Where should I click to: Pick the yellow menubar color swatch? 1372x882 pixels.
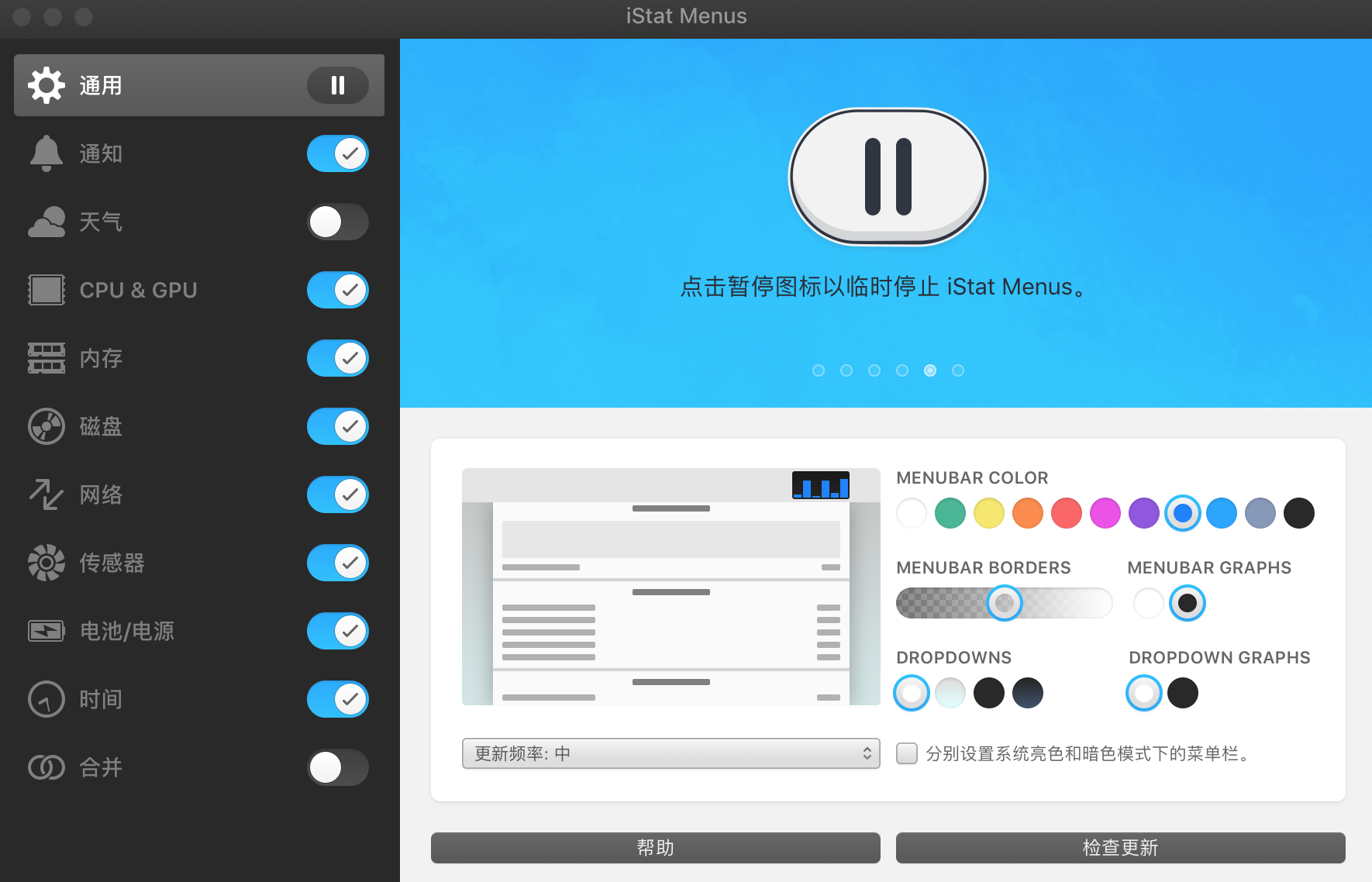click(x=989, y=513)
